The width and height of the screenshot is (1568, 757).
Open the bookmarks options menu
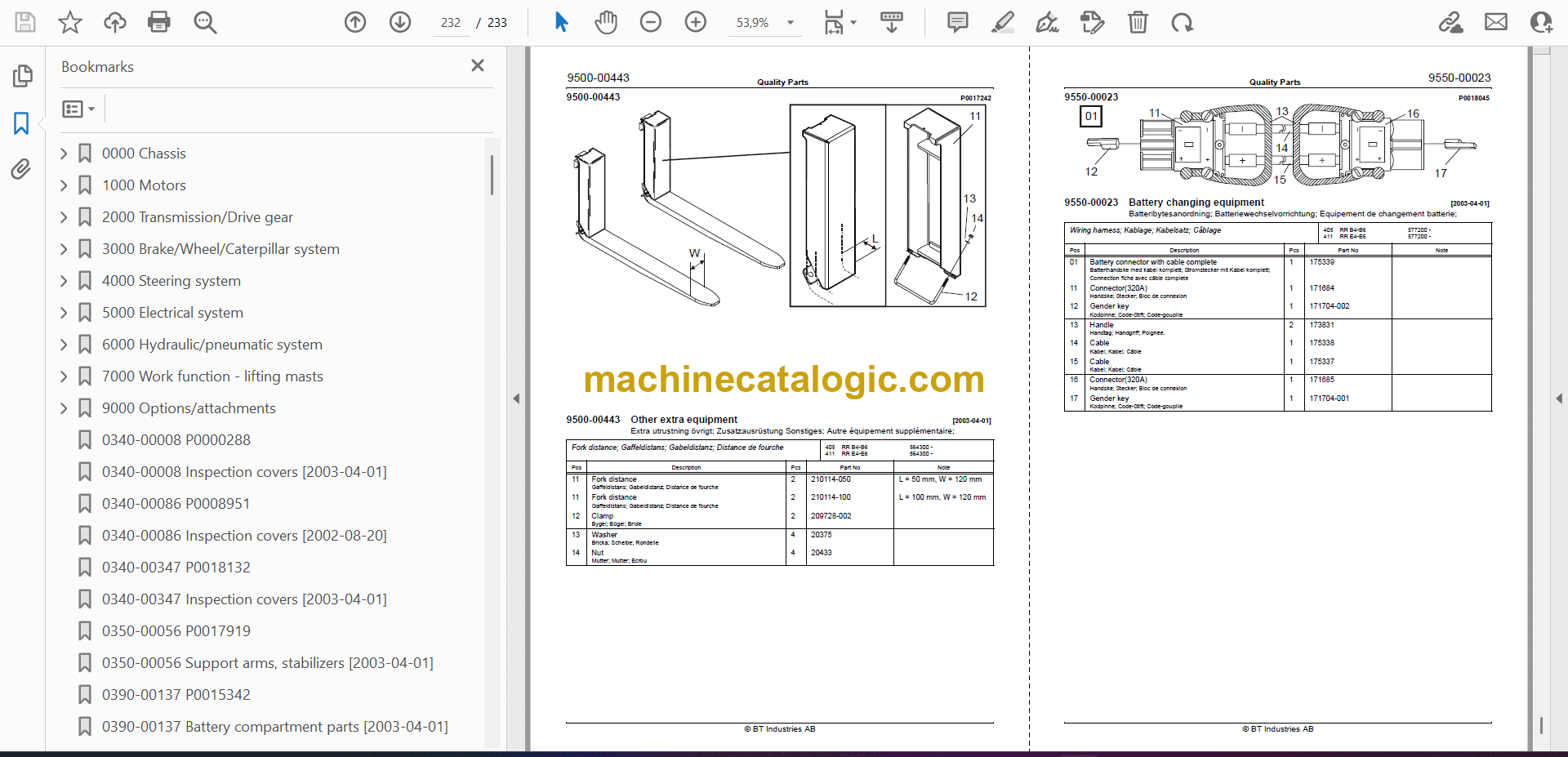click(78, 109)
